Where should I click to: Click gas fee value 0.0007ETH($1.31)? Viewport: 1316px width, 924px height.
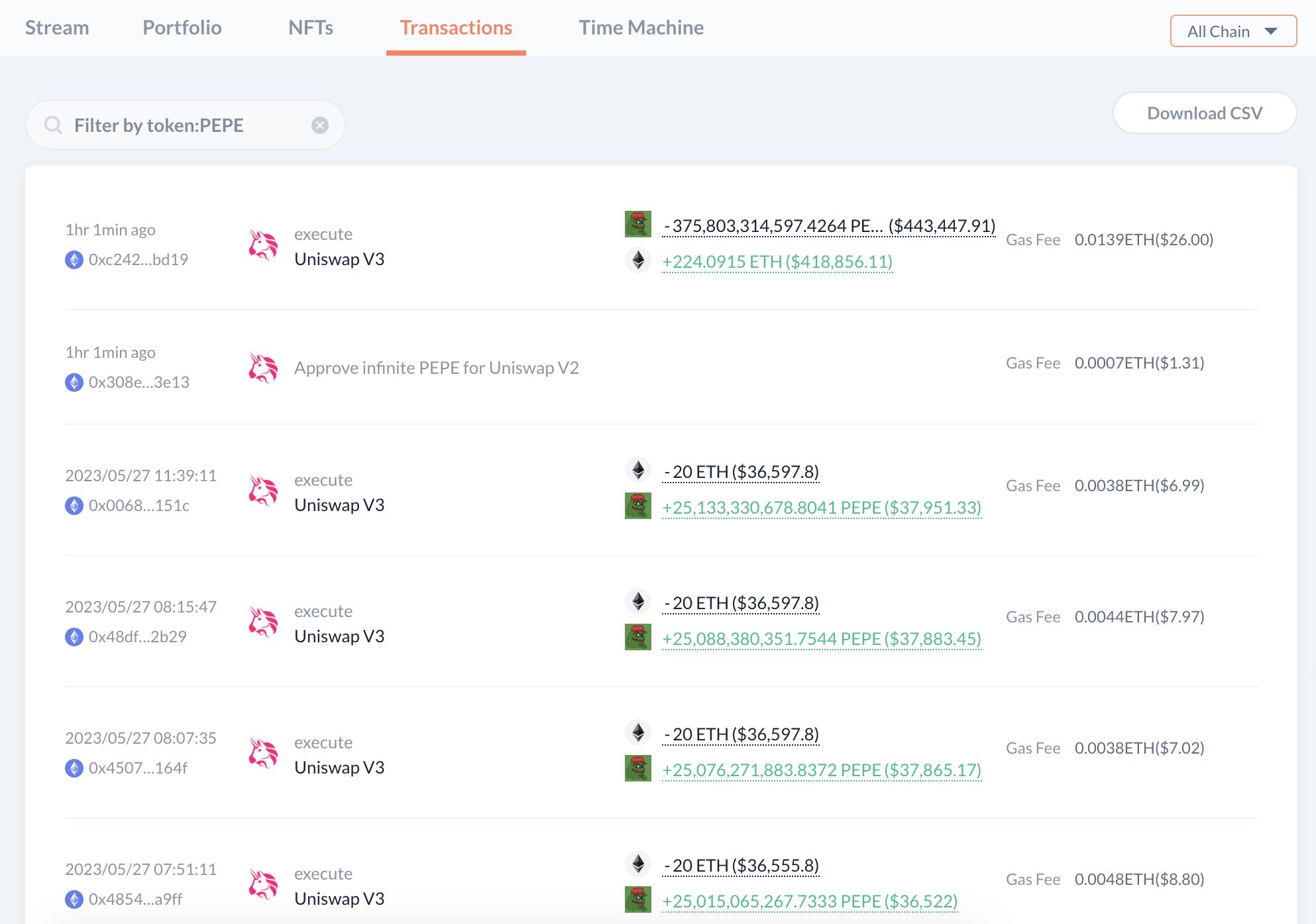click(1139, 363)
